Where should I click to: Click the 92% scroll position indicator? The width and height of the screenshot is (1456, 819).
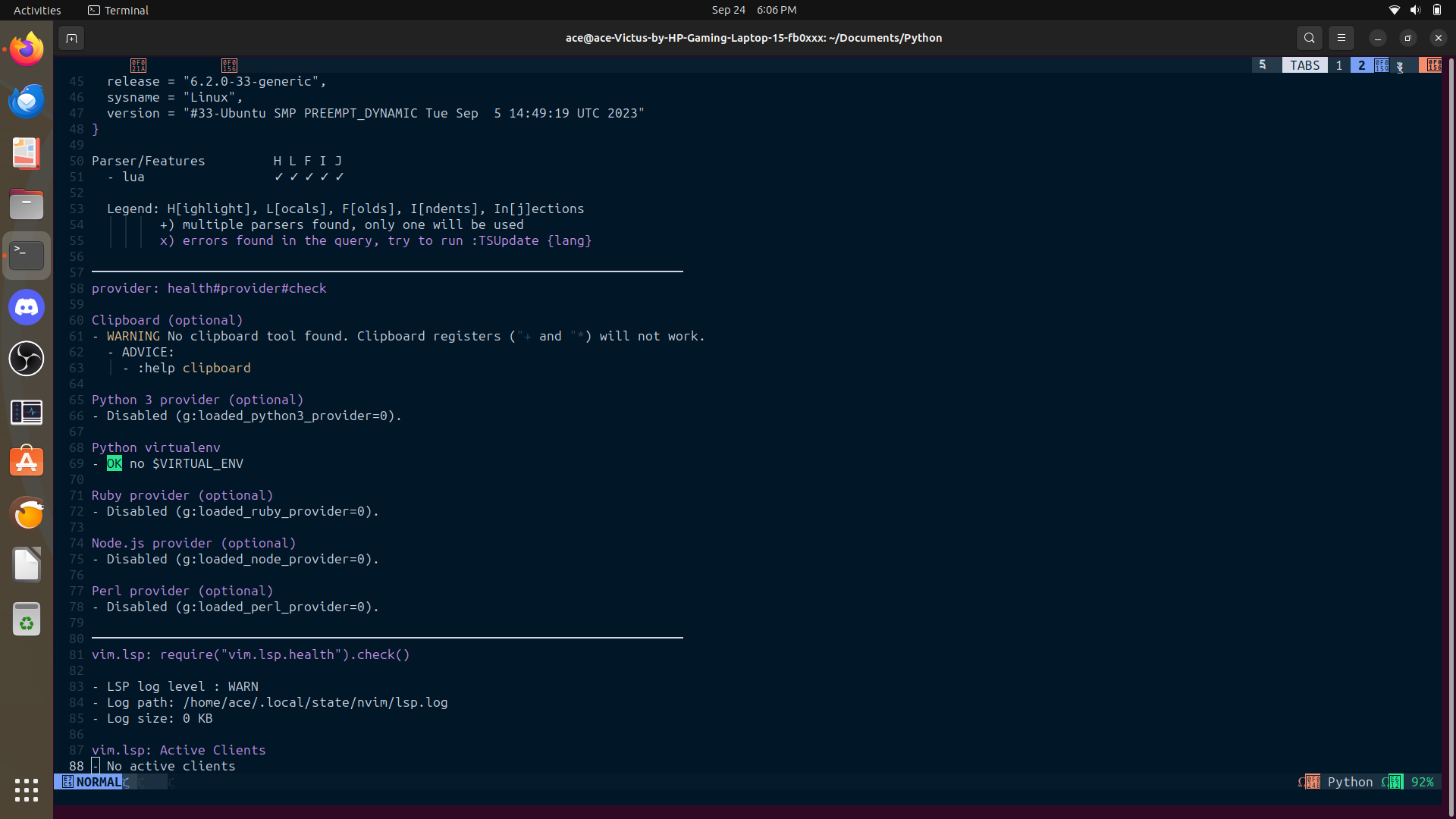1422,782
